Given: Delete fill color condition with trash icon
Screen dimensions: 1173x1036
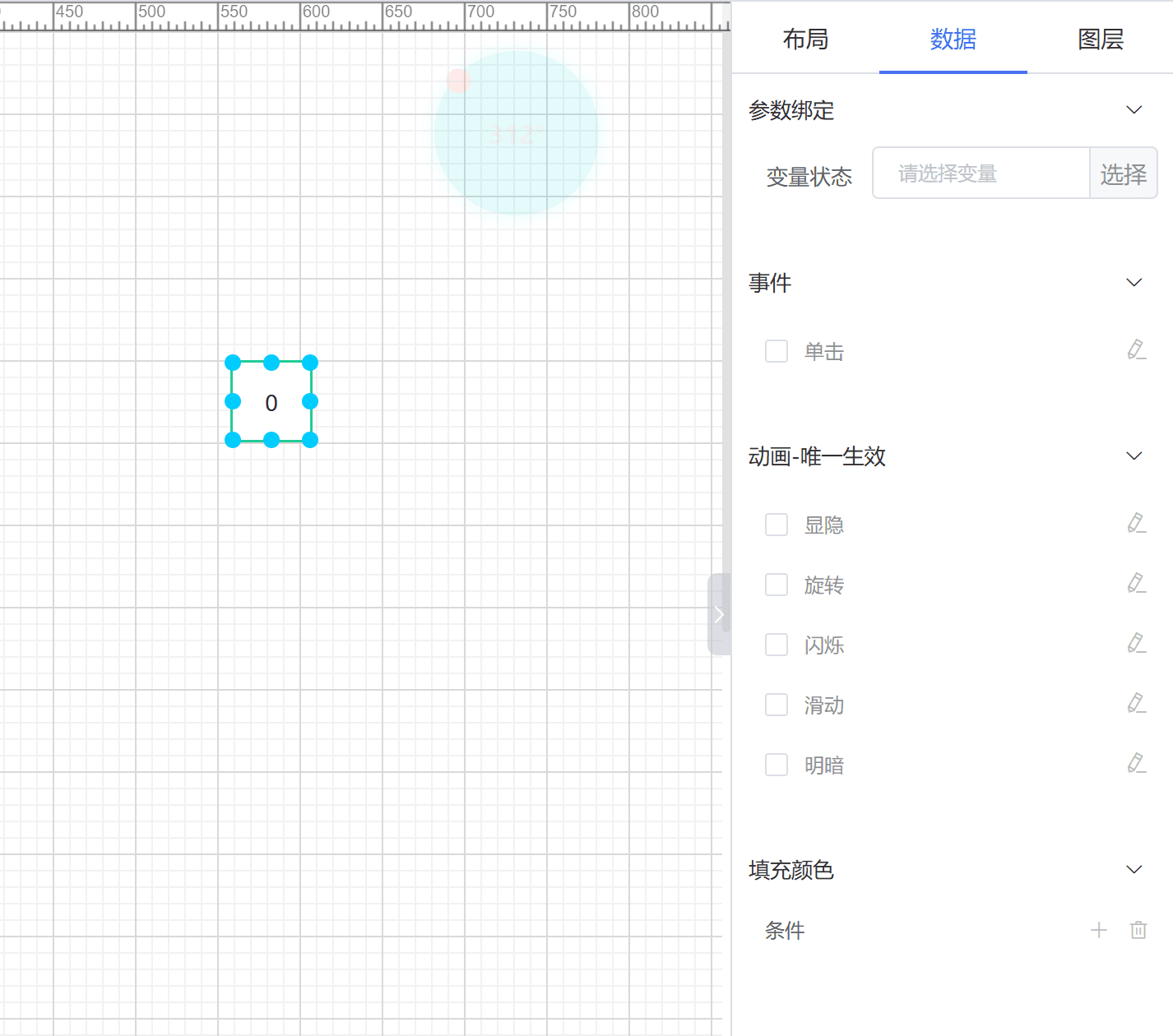Looking at the screenshot, I should [1138, 930].
